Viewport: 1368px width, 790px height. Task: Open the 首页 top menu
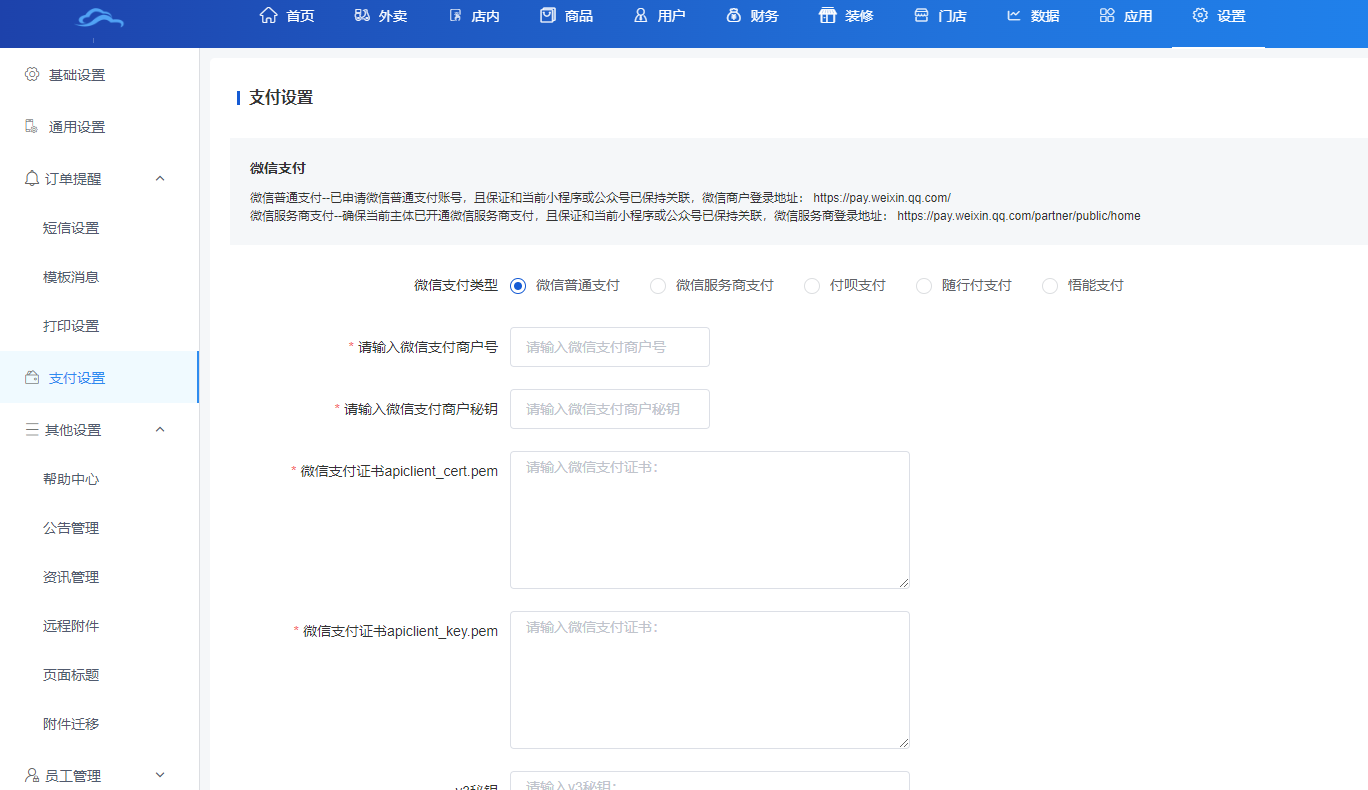286,16
